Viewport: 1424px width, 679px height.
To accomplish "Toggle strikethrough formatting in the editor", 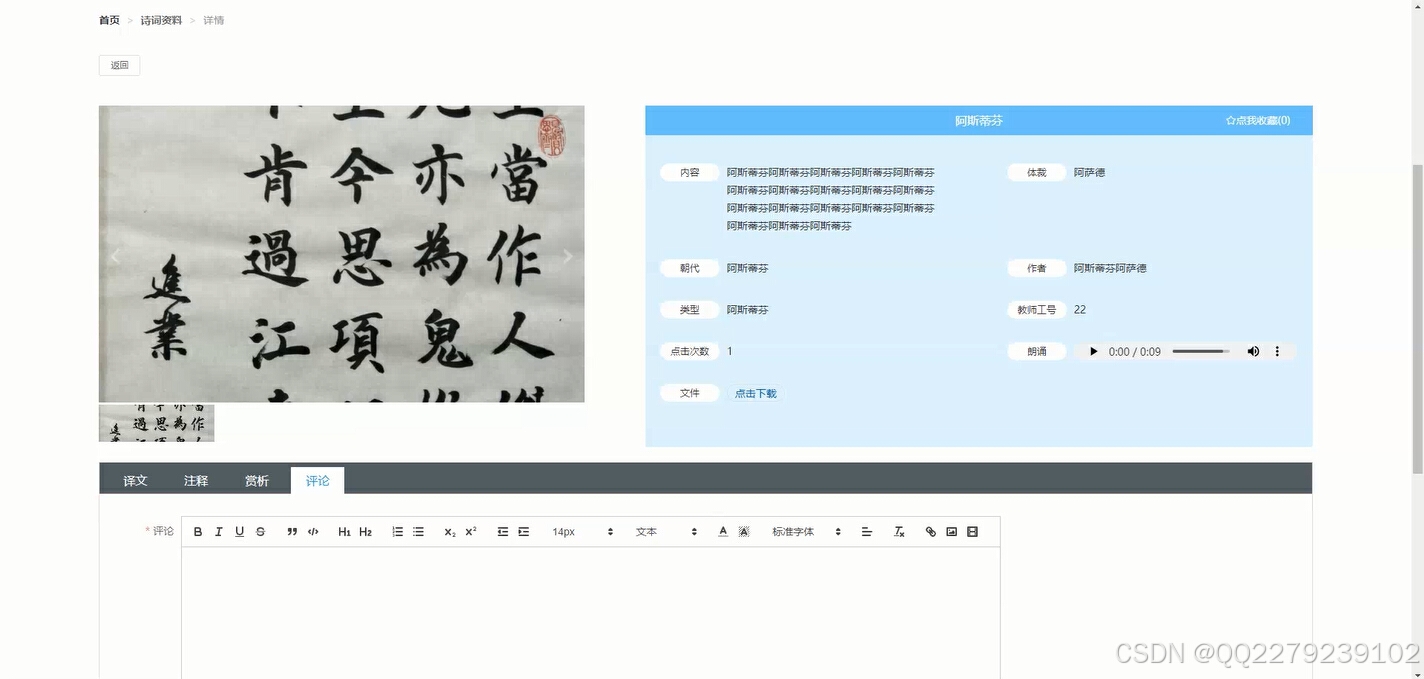I will pyautogui.click(x=260, y=531).
